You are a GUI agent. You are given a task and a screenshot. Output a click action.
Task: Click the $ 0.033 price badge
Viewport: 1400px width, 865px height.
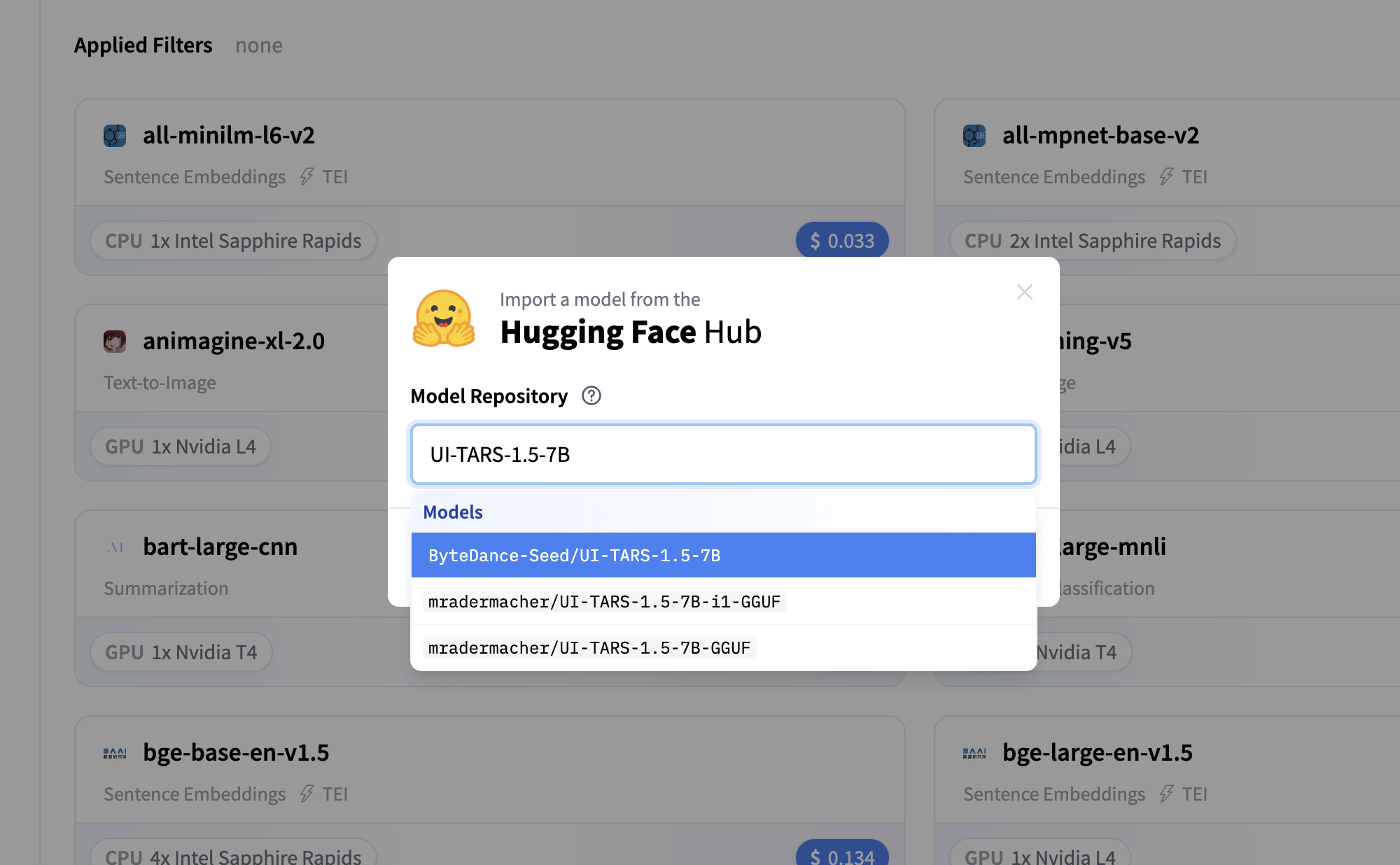pos(842,241)
